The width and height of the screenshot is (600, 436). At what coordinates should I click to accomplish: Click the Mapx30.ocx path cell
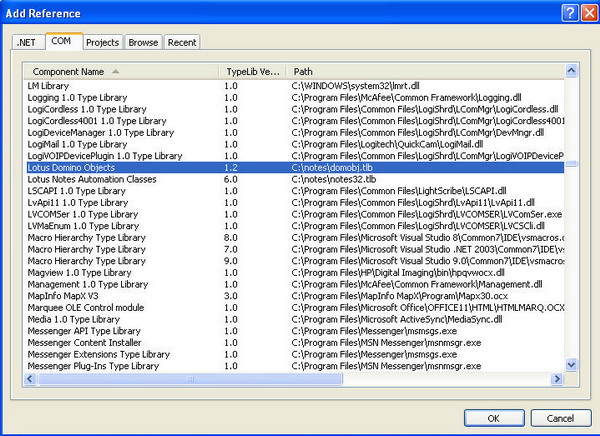pos(399,296)
